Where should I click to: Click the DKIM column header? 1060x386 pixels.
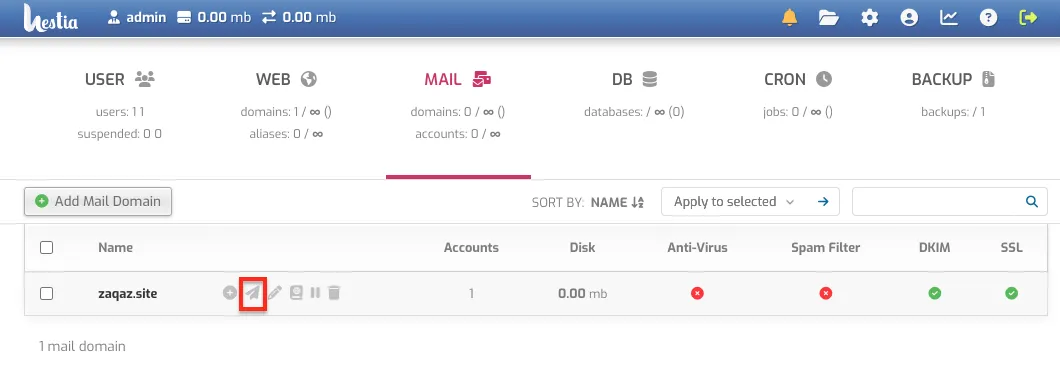click(x=934, y=247)
